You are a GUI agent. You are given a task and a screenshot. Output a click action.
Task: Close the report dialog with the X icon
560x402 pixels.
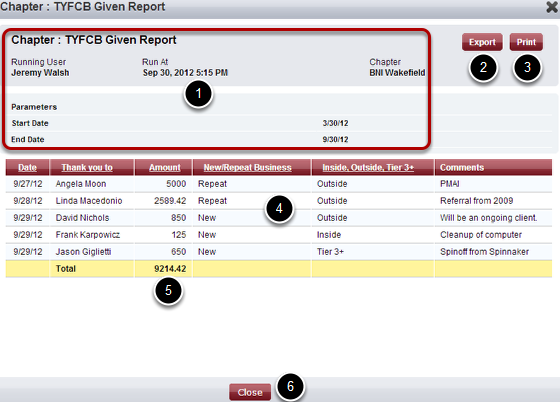(552, 7)
